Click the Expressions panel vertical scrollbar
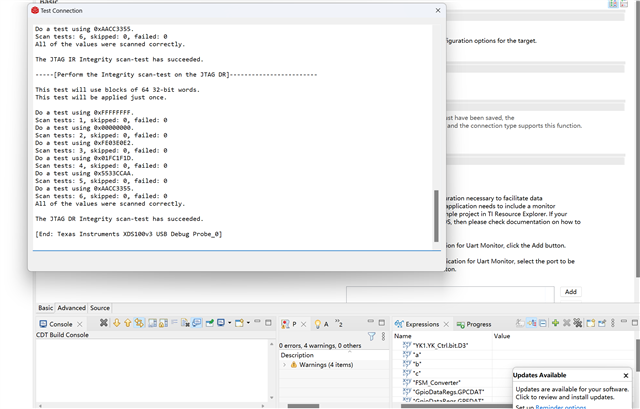The width and height of the screenshot is (640, 409). [638, 354]
